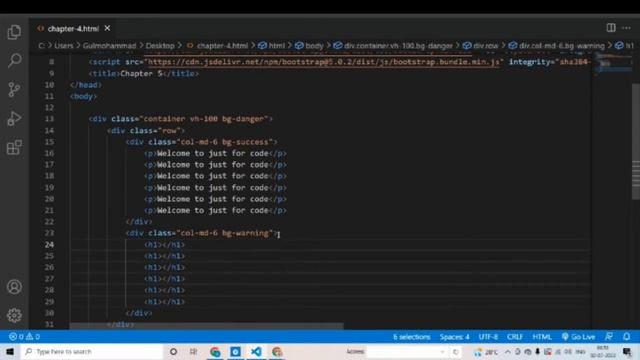Click the Chapter 5 title text on line 9
This screenshot has height=360, width=640.
coord(141,73)
